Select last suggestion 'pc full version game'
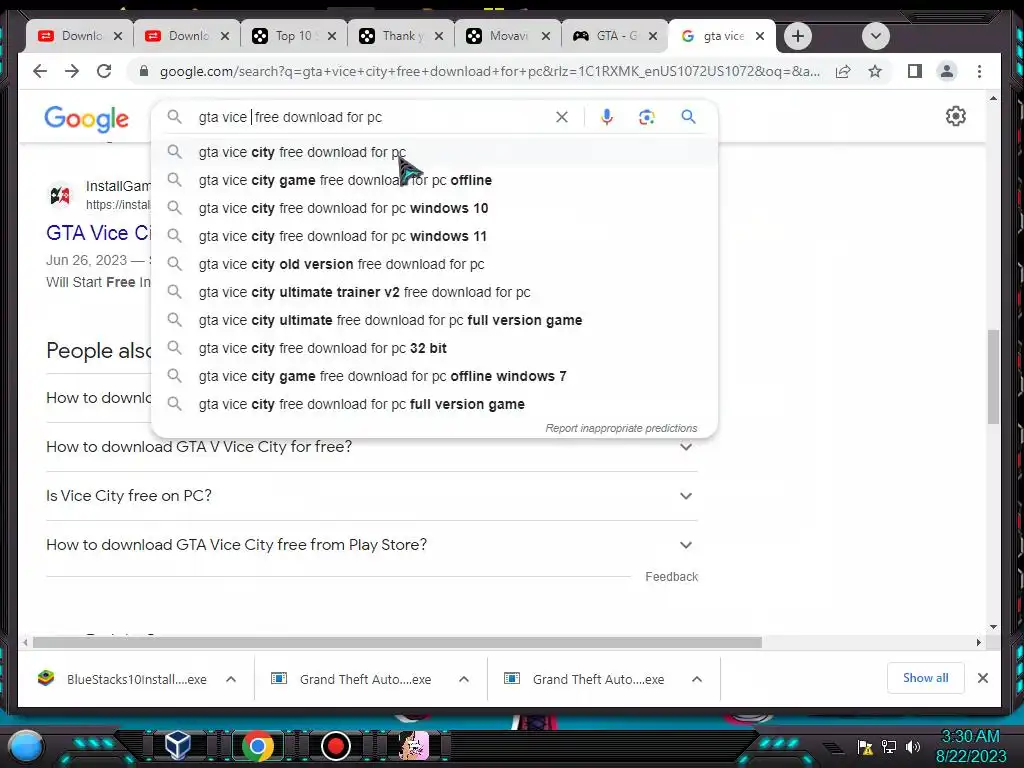 pos(434,405)
